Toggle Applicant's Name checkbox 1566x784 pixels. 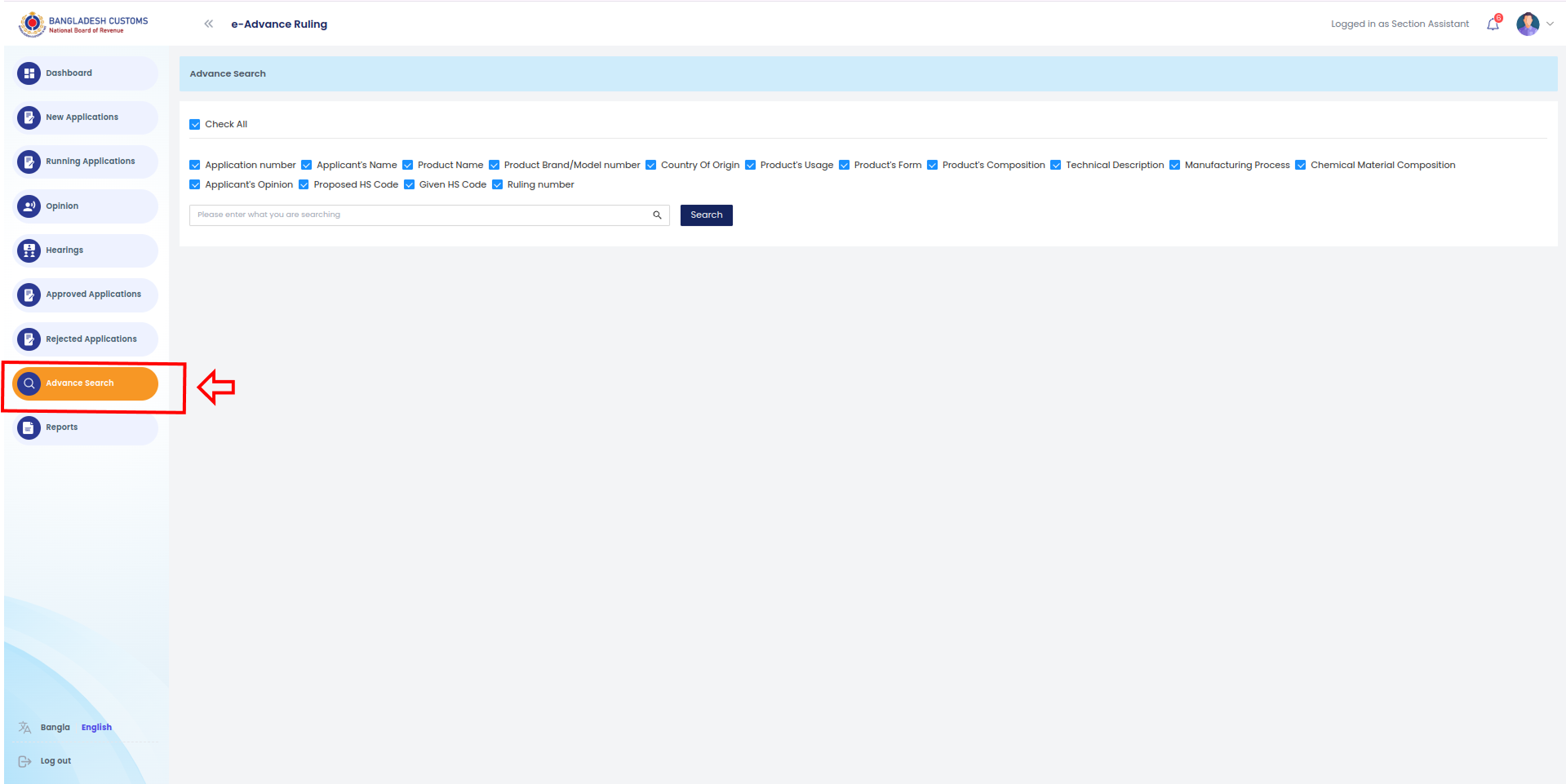[307, 166]
